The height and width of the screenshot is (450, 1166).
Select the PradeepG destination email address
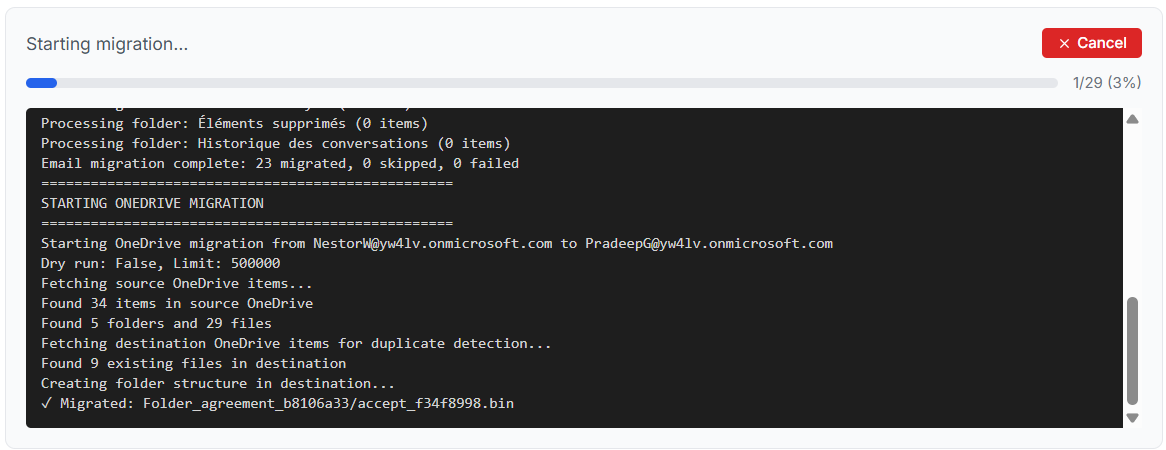tap(709, 243)
